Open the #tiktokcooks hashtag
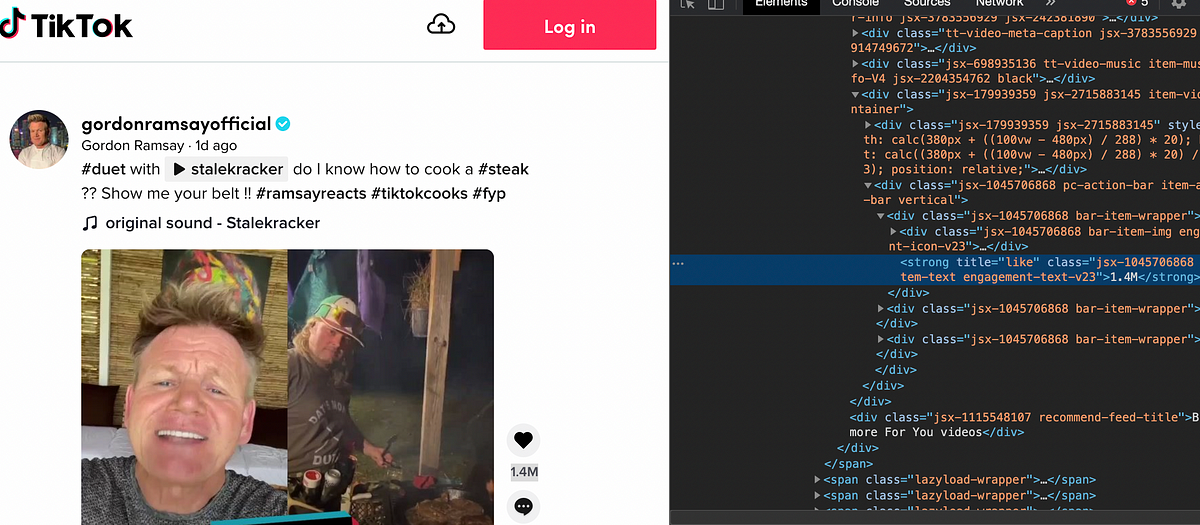This screenshot has width=1200, height=525. click(x=419, y=193)
